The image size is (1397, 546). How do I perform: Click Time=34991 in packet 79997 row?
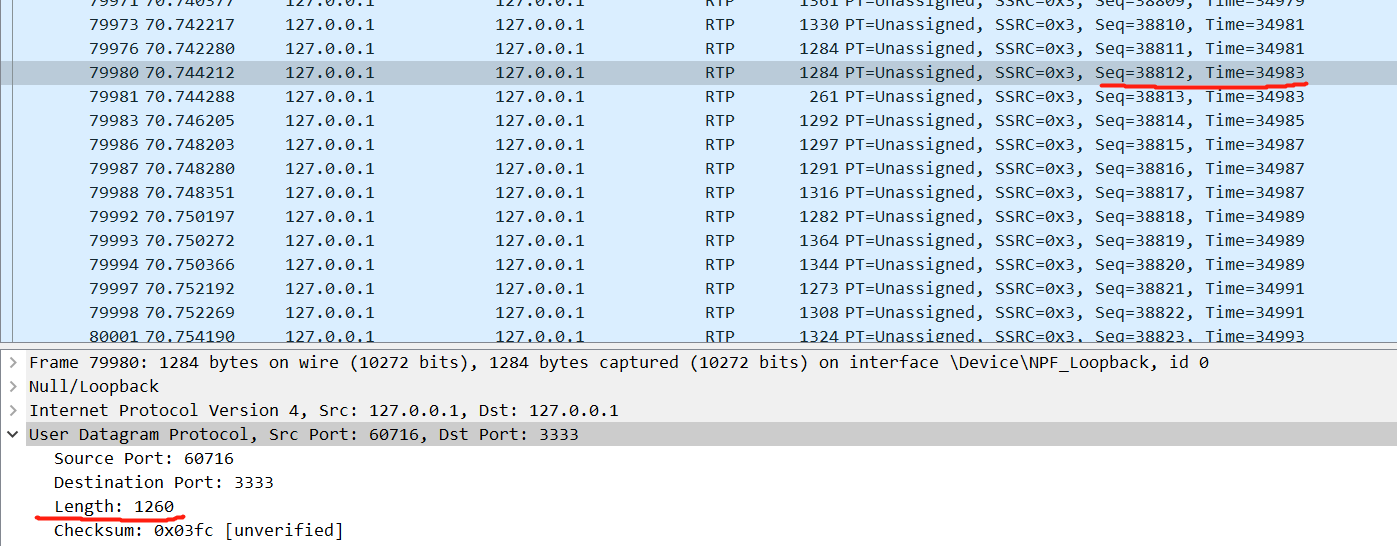(1255, 288)
